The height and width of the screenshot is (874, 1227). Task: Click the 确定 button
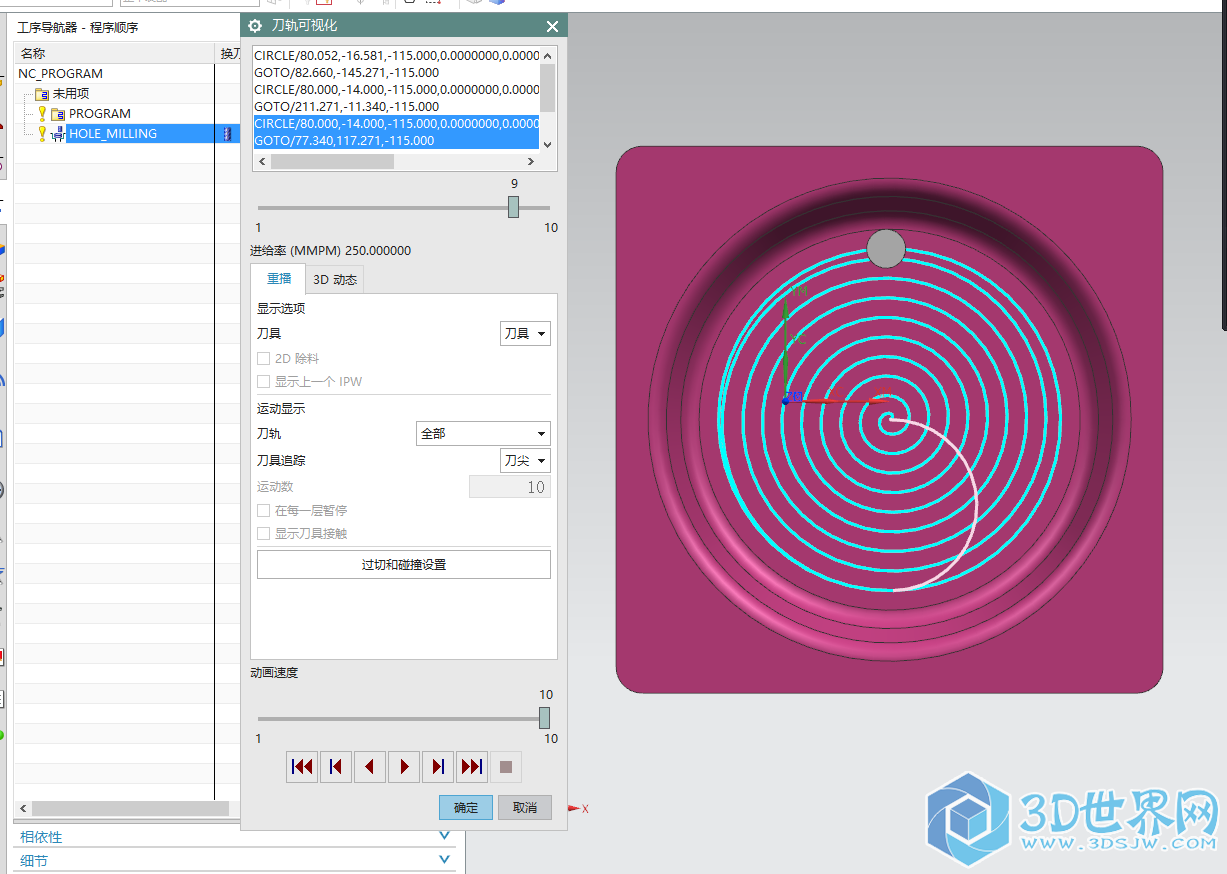click(x=466, y=808)
